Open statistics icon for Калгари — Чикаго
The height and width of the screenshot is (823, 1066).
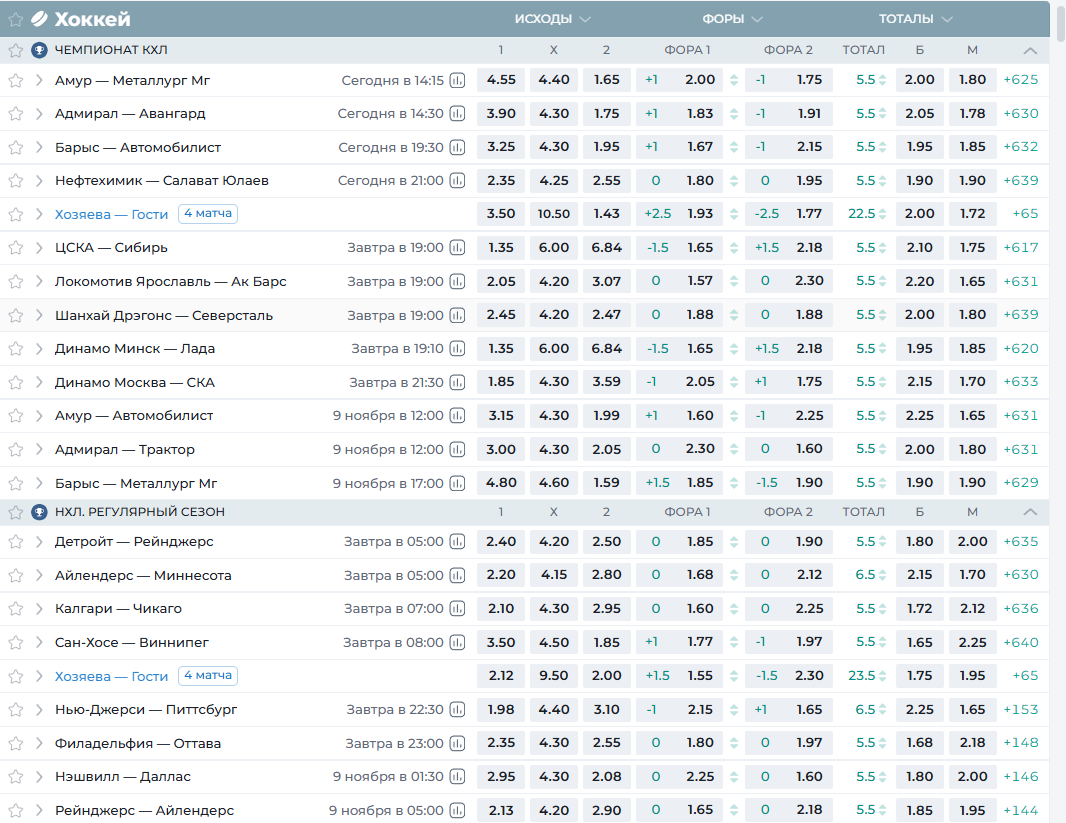[x=458, y=609]
